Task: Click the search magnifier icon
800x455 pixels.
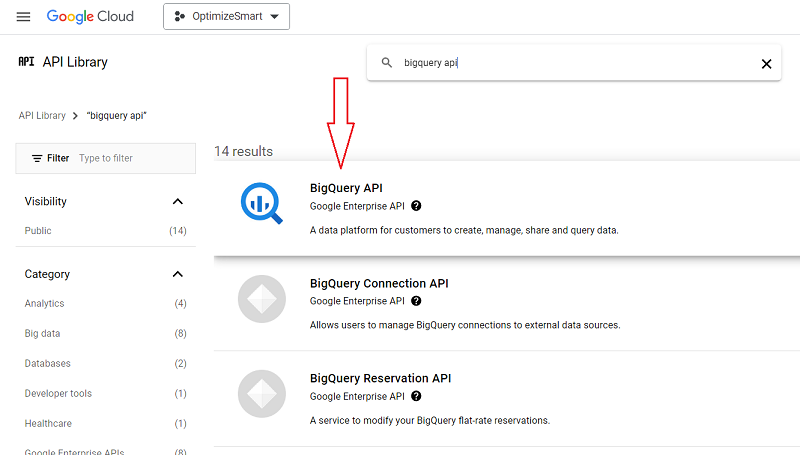Action: (387, 63)
